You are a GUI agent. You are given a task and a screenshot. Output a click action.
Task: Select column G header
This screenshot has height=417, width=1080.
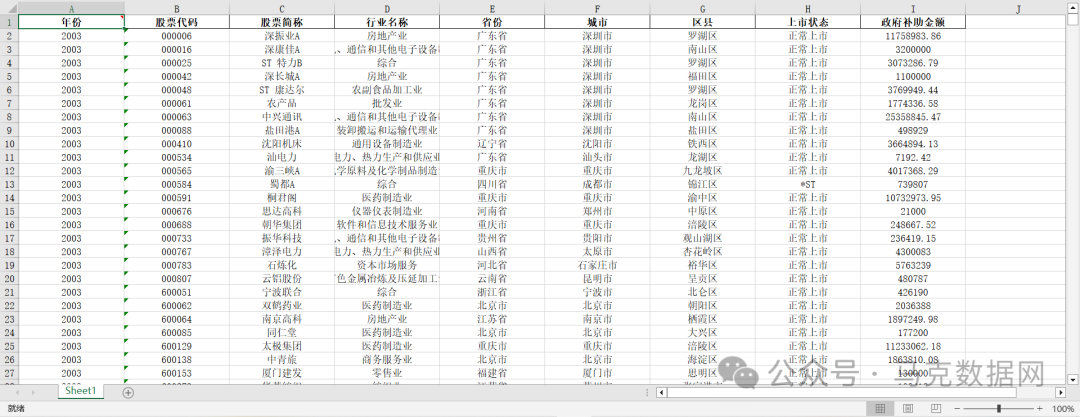coord(703,8)
